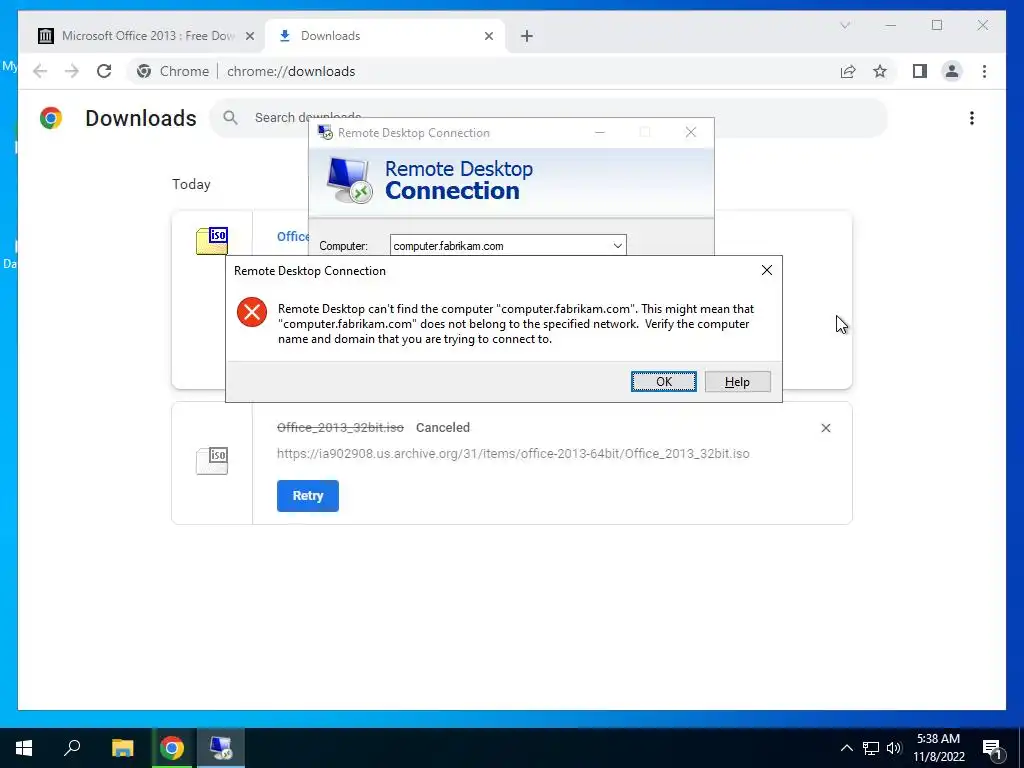The image size is (1024, 768).
Task: Go back in Chrome
Action: [x=40, y=71]
